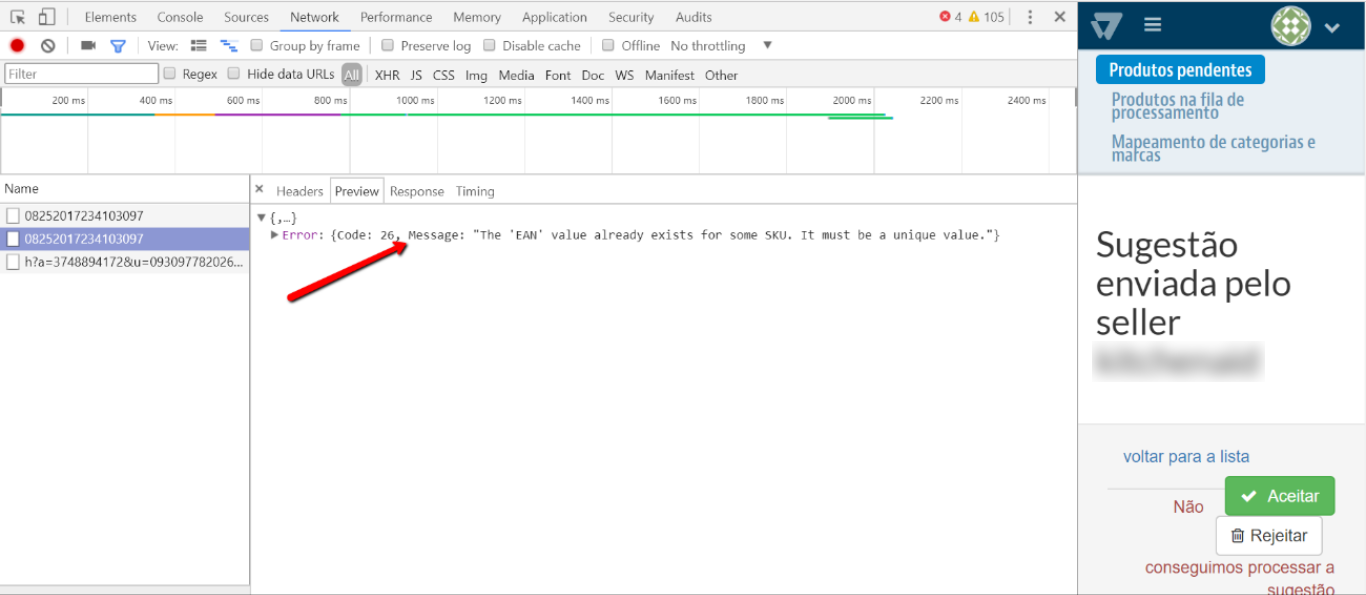Toggle the device toolbar icon
The width and height of the screenshot is (1366, 595).
click(46, 17)
